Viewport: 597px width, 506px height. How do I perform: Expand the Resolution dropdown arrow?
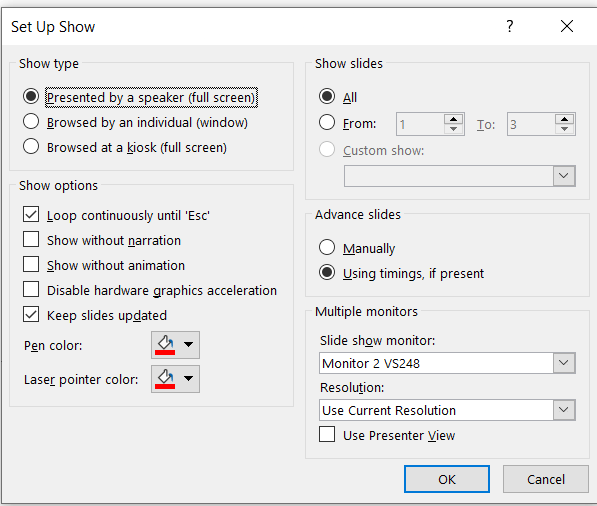[564, 410]
